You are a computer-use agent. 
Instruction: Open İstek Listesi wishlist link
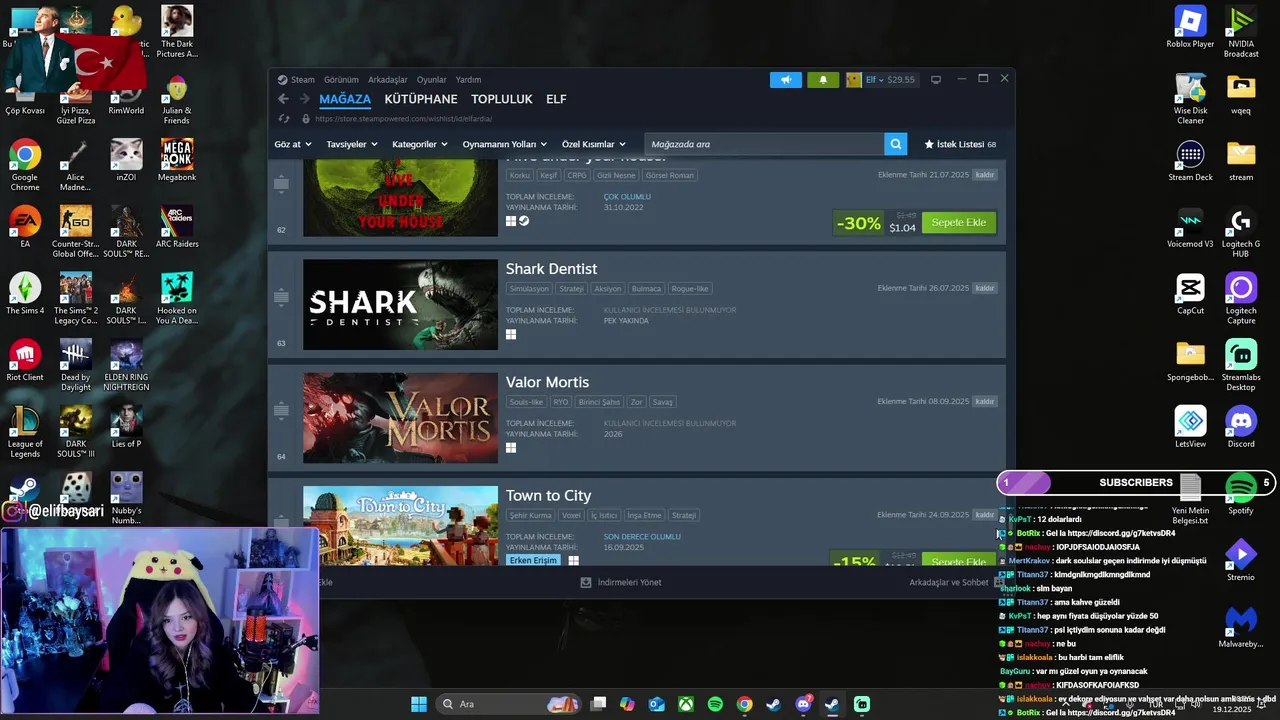pyautogui.click(x=960, y=144)
